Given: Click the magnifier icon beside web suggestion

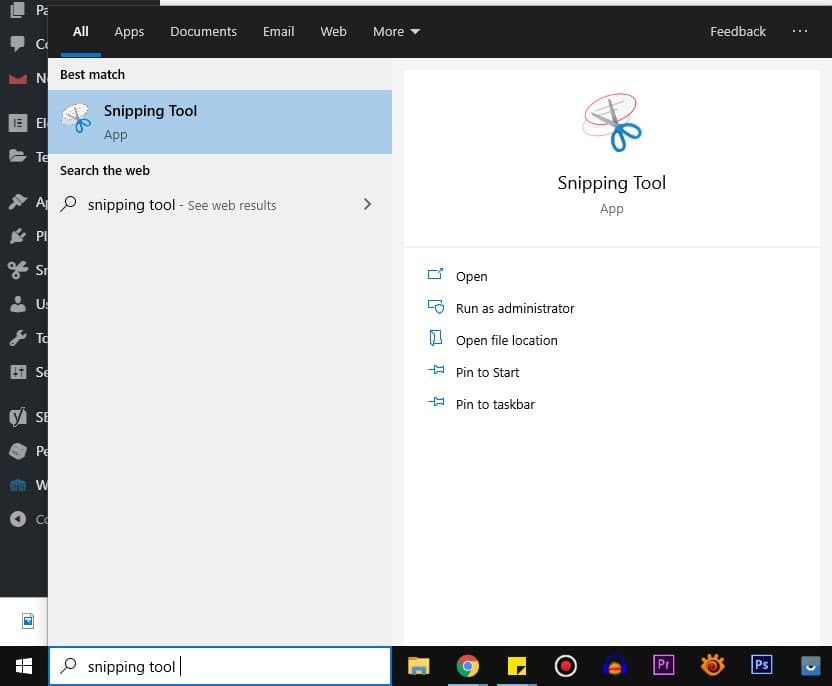Looking at the screenshot, I should point(68,204).
